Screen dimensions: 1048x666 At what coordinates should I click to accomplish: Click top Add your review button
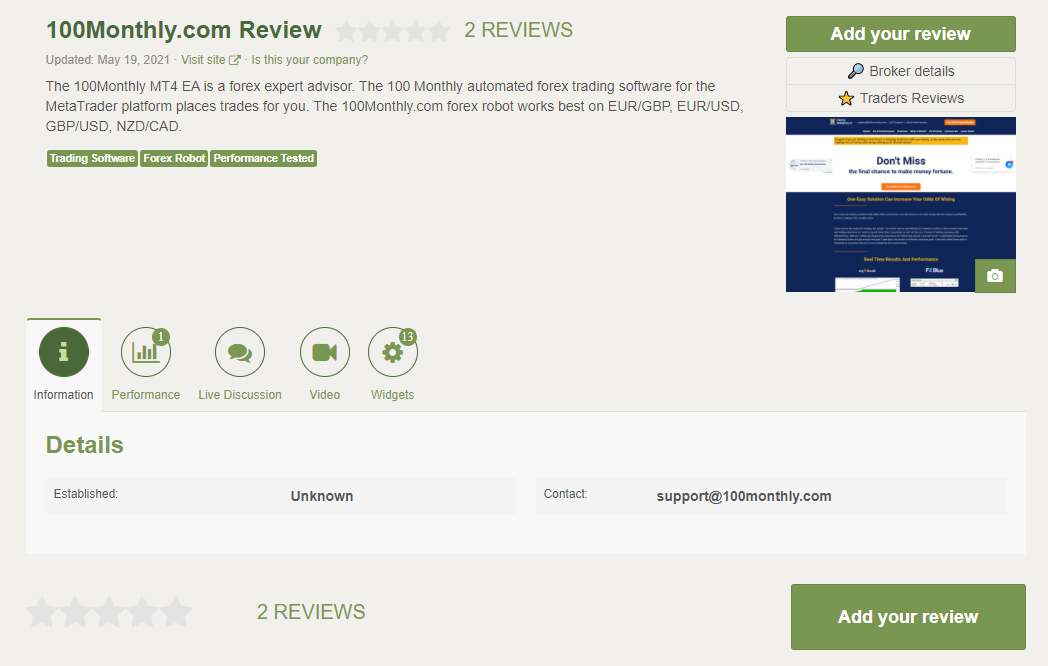[900, 34]
